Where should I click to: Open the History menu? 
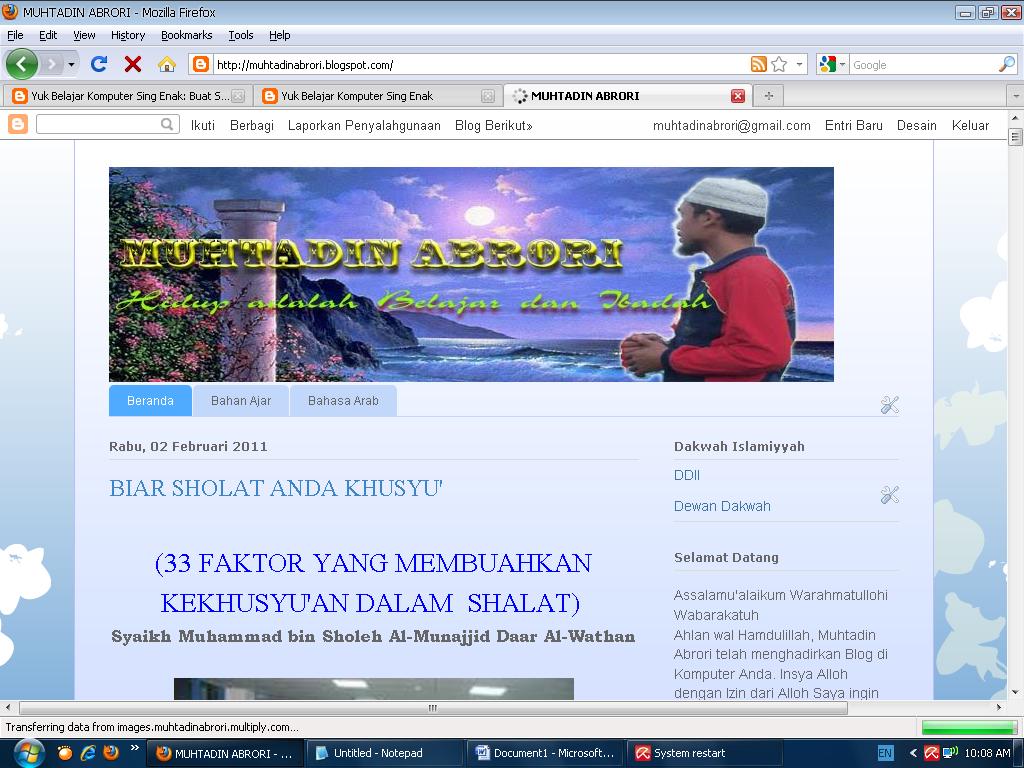(128, 35)
